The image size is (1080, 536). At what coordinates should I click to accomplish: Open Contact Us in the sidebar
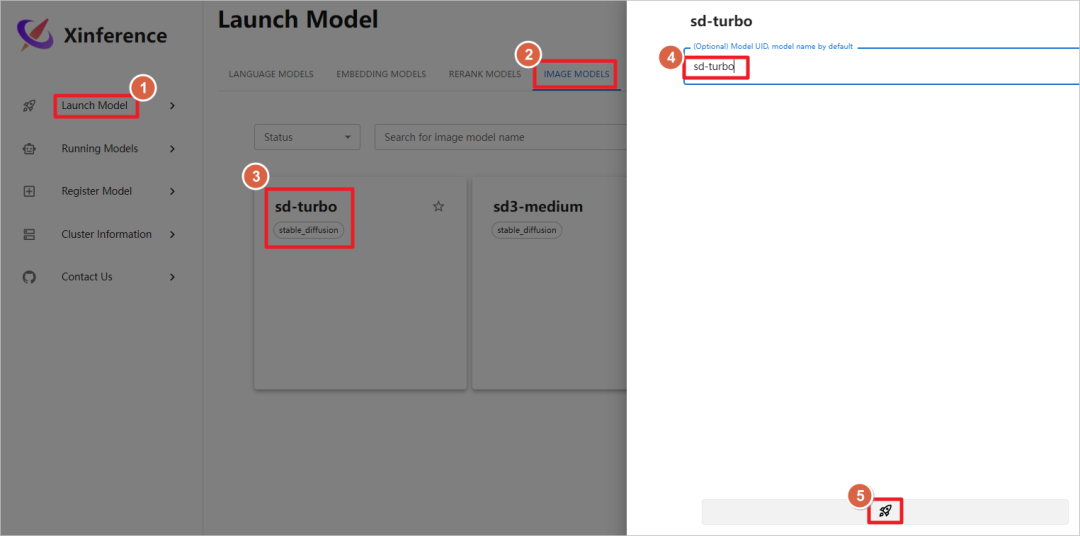(86, 277)
